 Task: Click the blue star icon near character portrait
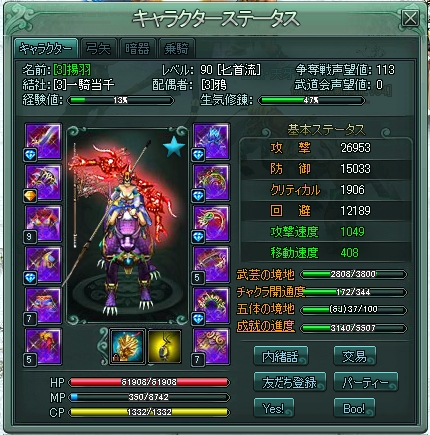click(x=174, y=147)
